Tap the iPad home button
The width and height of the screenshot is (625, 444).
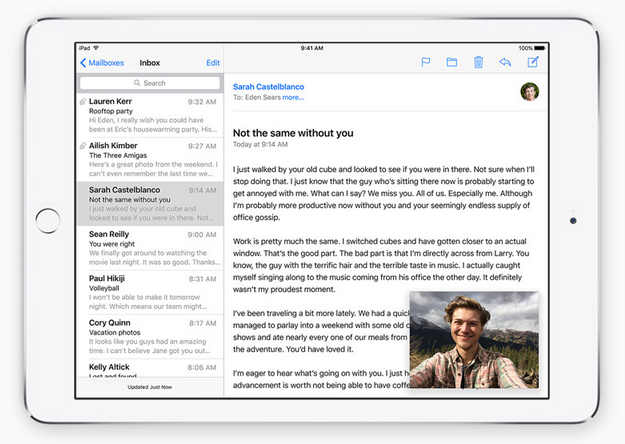click(48, 220)
